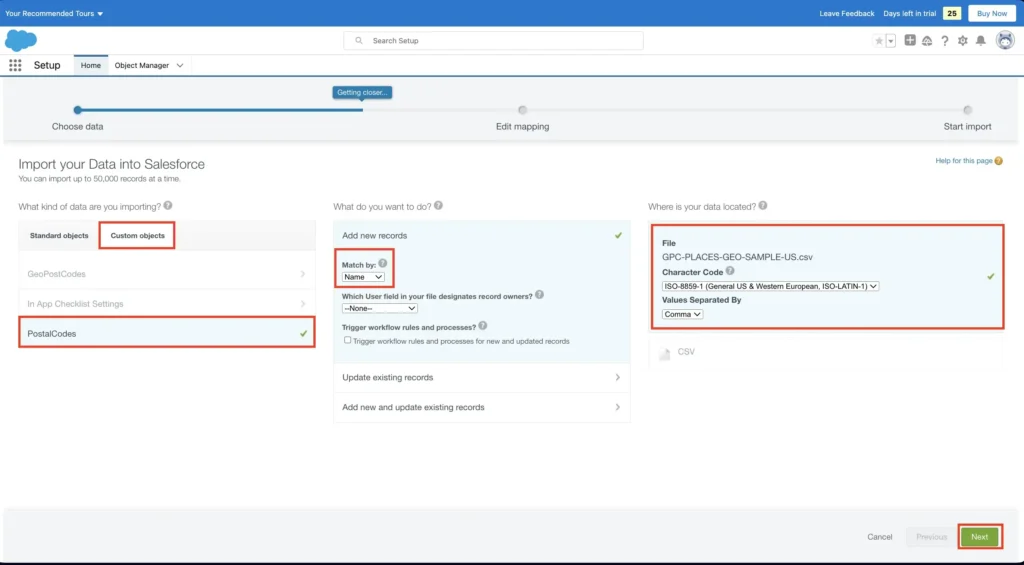Click help icon beside Character Code
The image size is (1024, 565).
(730, 270)
